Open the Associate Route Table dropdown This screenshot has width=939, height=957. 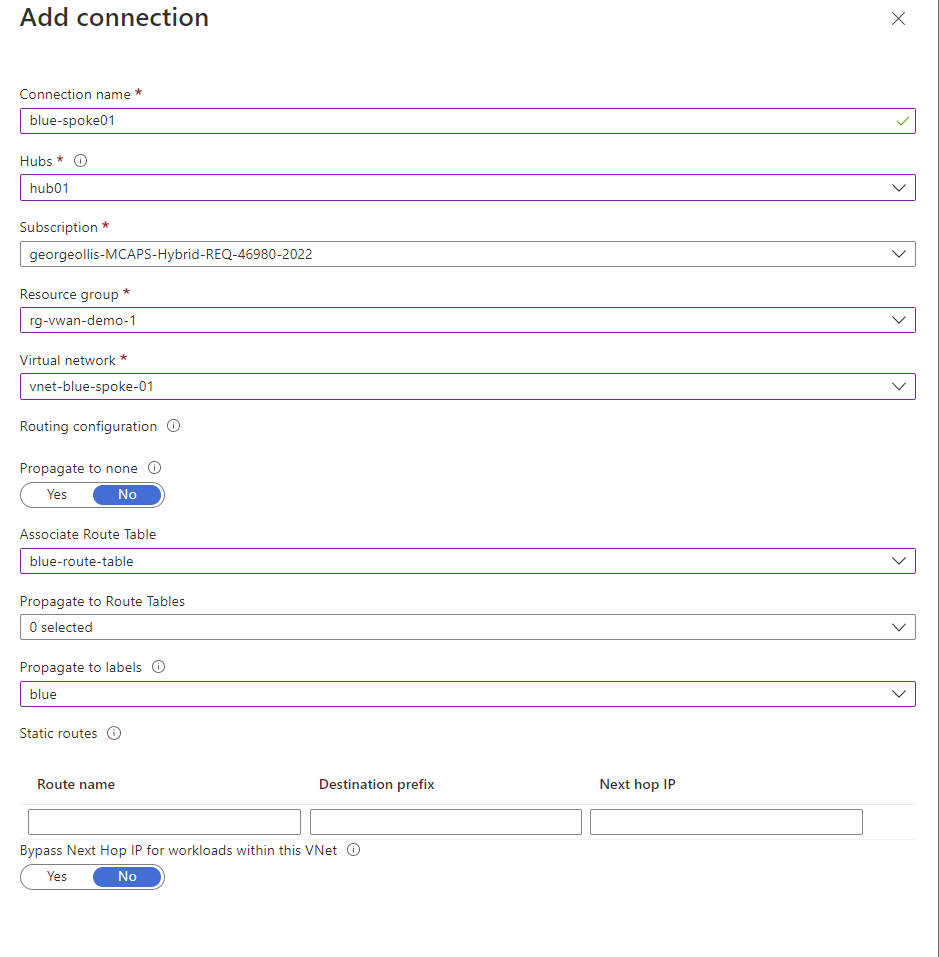pyautogui.click(x=900, y=561)
